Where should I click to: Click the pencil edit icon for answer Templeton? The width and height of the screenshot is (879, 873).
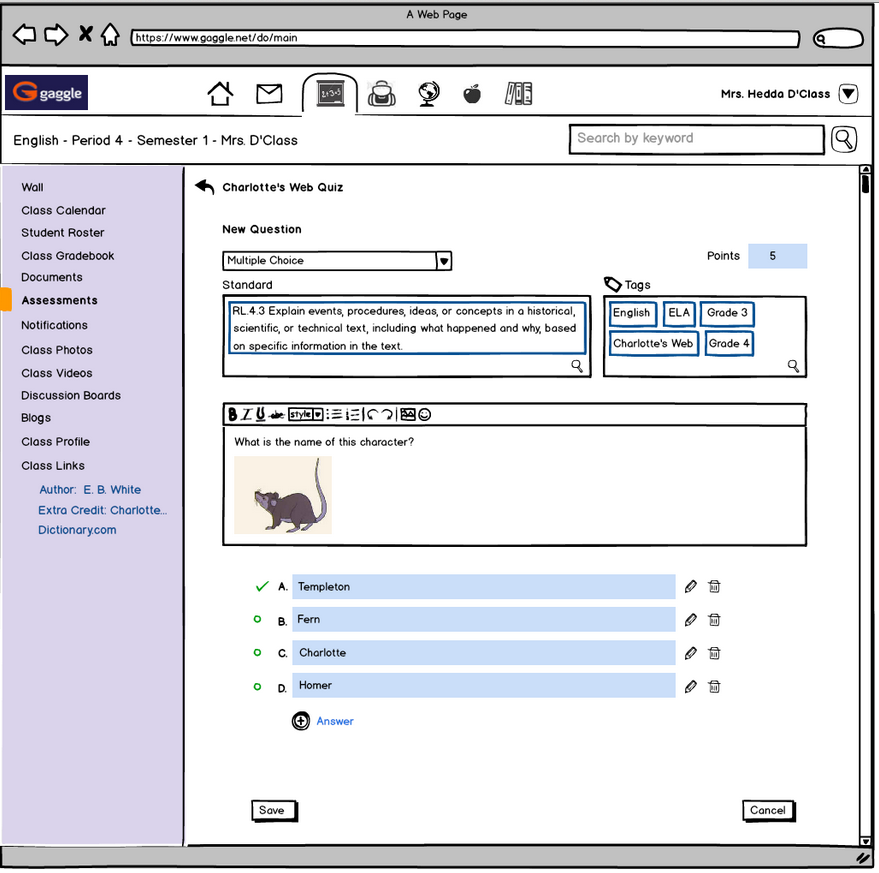691,587
